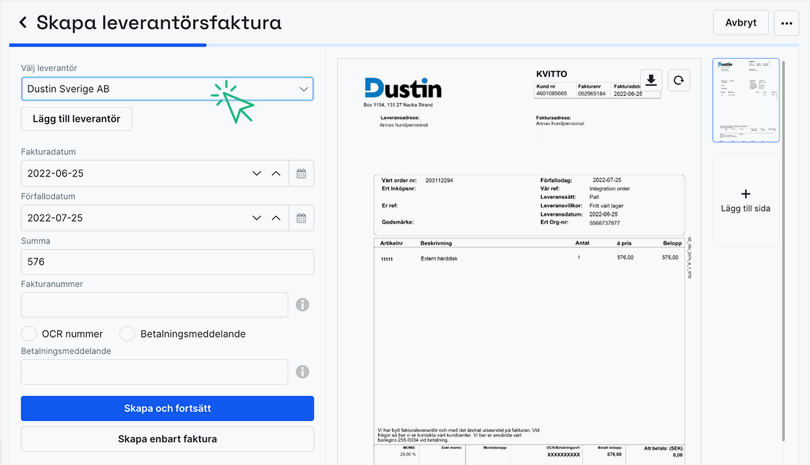Select the Betalningsmeddelande radio option

click(x=127, y=334)
